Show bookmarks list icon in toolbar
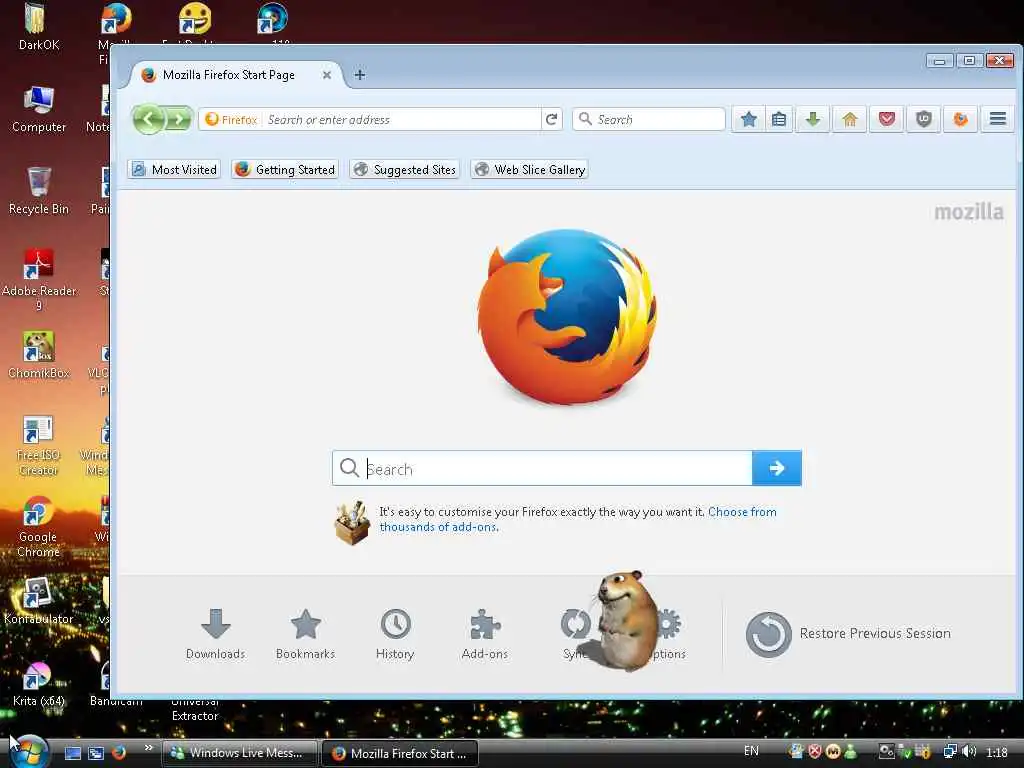Screen dimensions: 1024x768 (778, 120)
